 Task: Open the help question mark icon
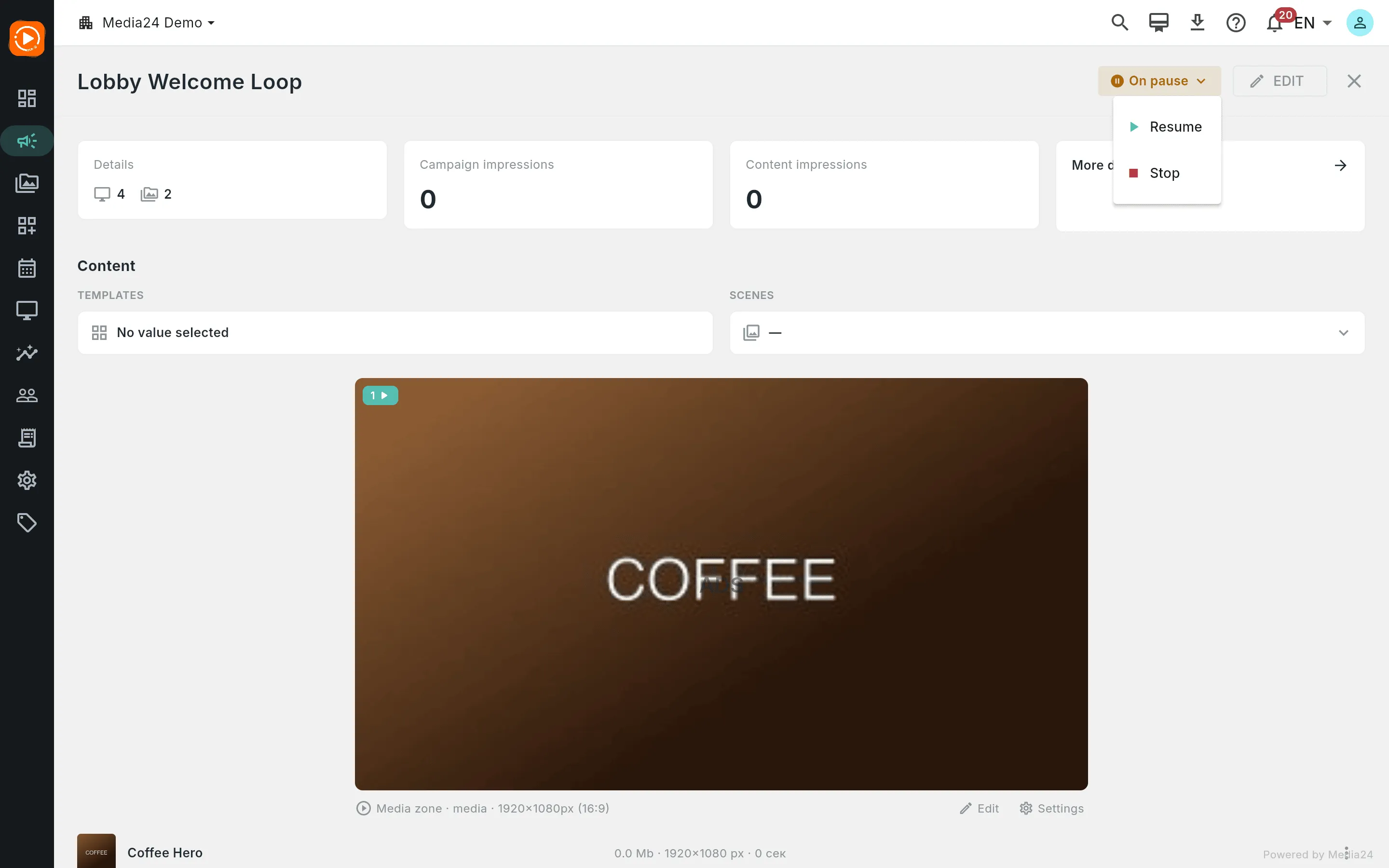[1236, 22]
